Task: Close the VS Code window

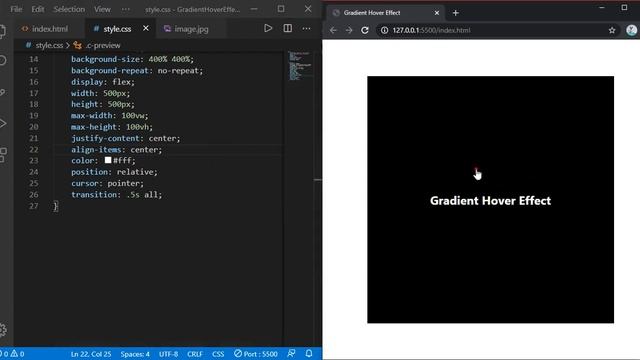Action: [308, 9]
